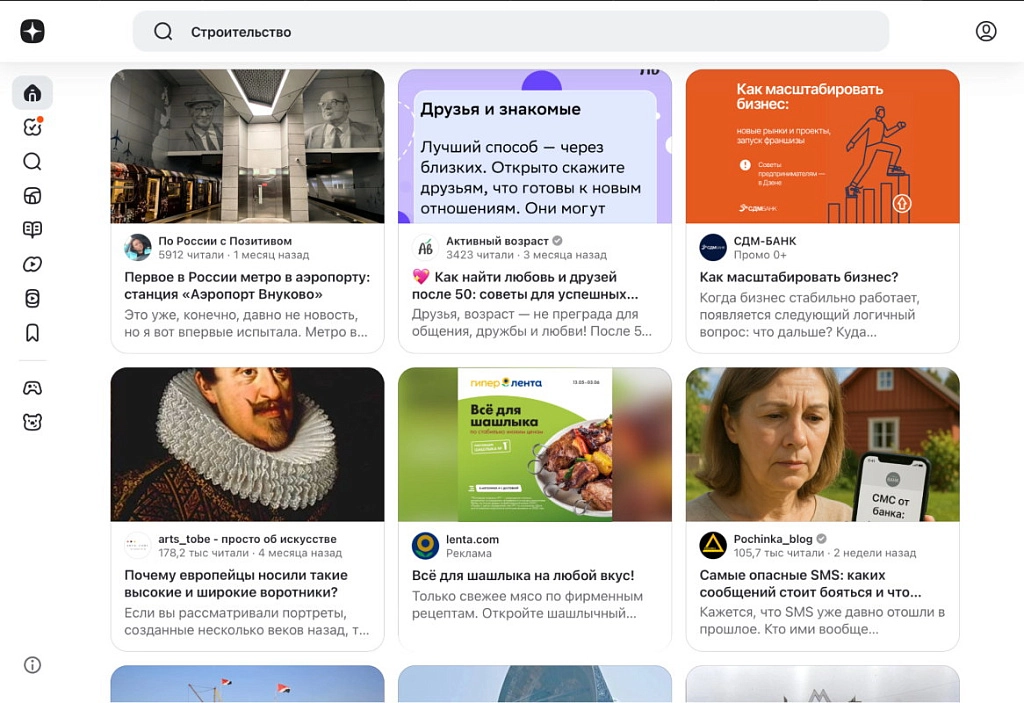Open the video play icon in sidebar
1024x703 pixels.
32,264
